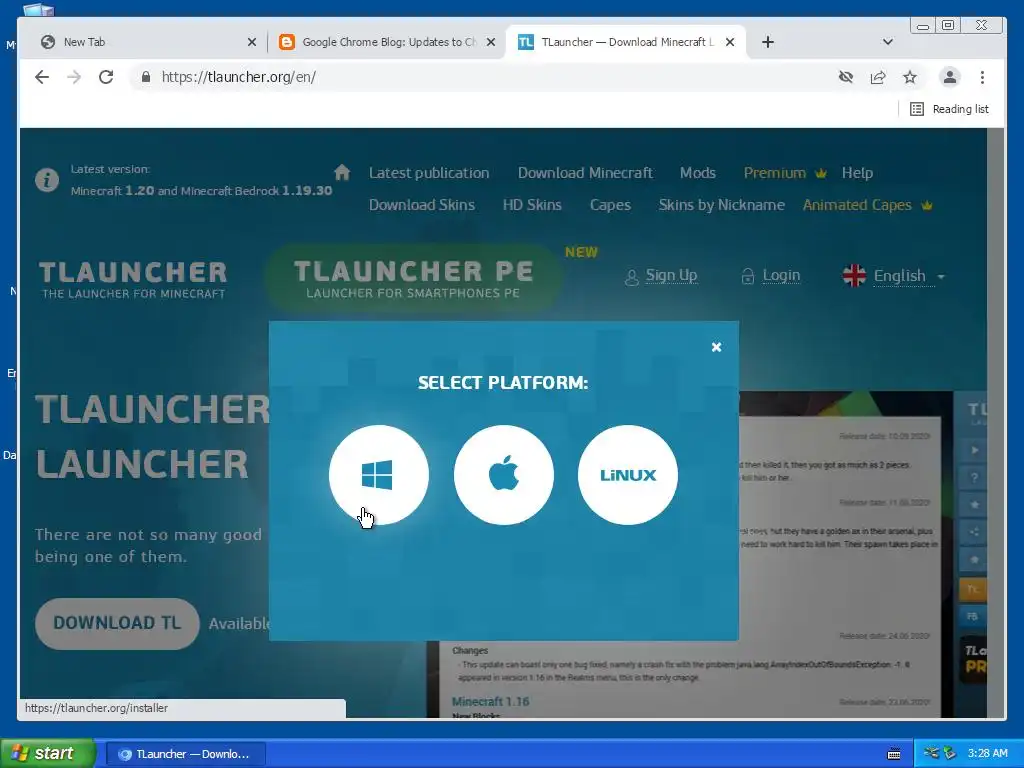Click the DOWNLOAD TL button
Viewport: 1024px width, 768px height.
[117, 623]
